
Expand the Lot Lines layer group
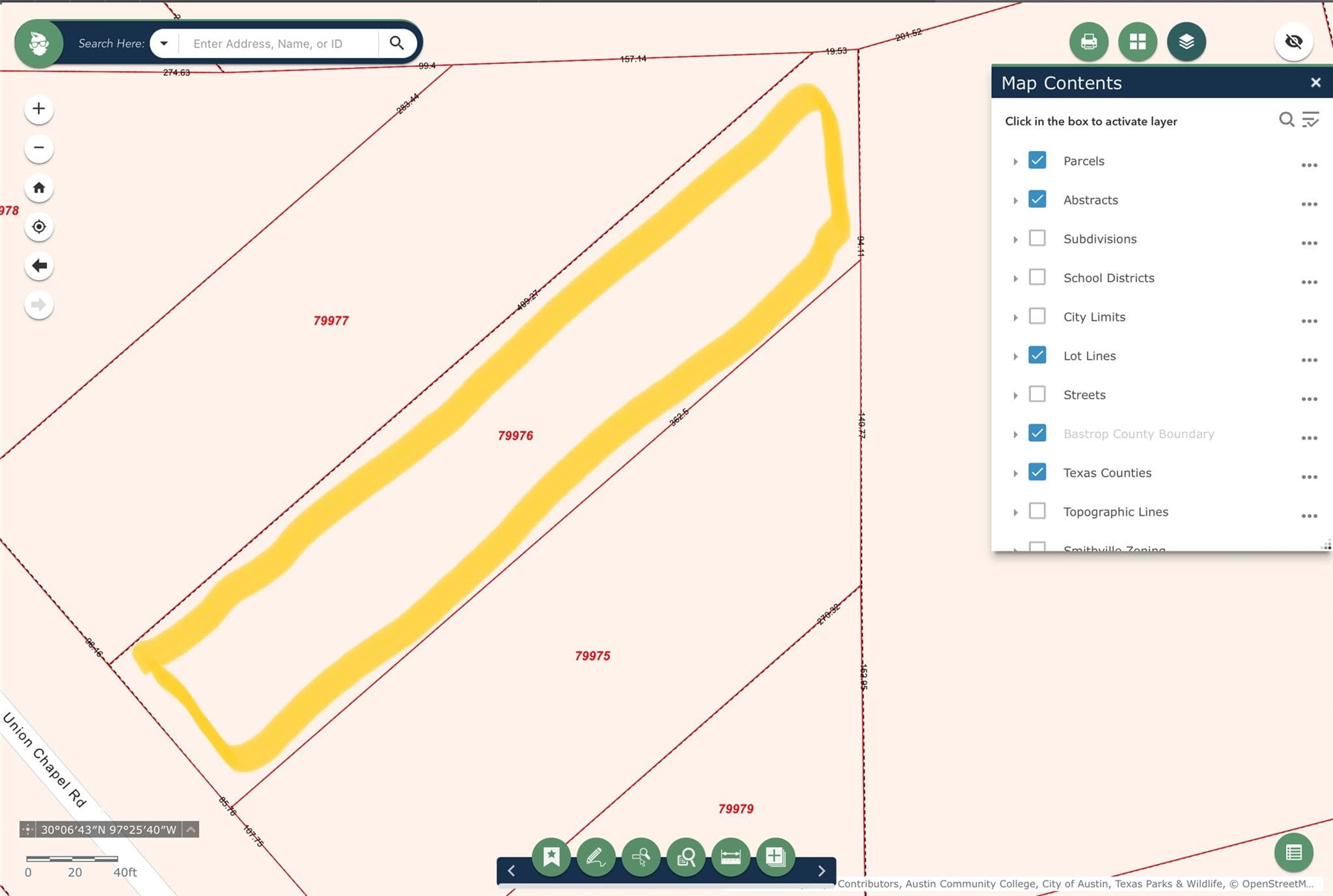(x=1015, y=357)
